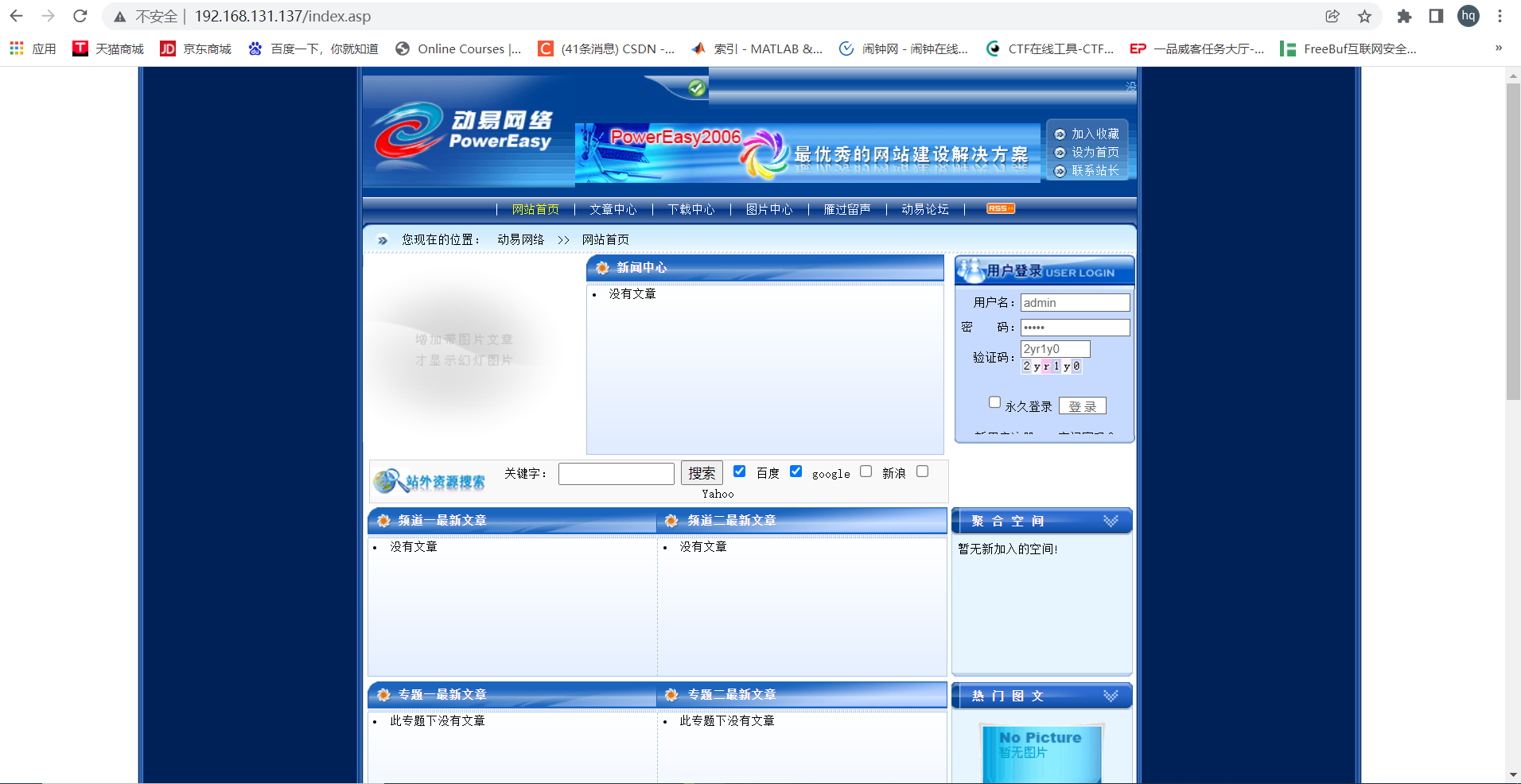
Task: Collapse the 聚合空间 panel via its chevron
Action: tap(1111, 521)
